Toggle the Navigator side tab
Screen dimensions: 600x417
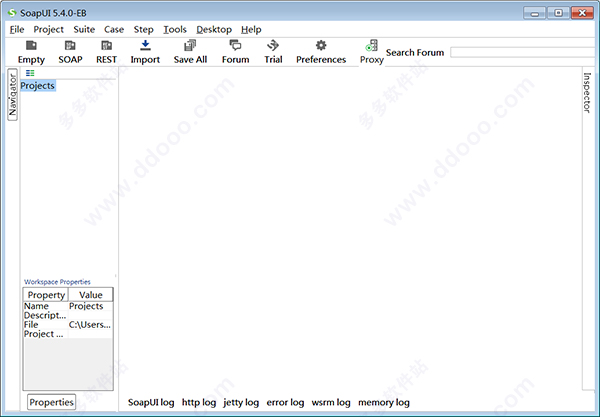(13, 94)
